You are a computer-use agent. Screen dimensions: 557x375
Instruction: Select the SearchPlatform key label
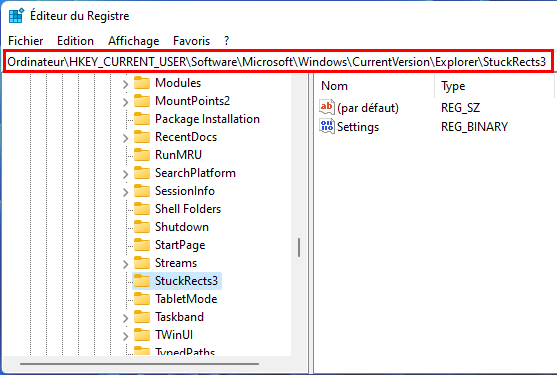[195, 173]
